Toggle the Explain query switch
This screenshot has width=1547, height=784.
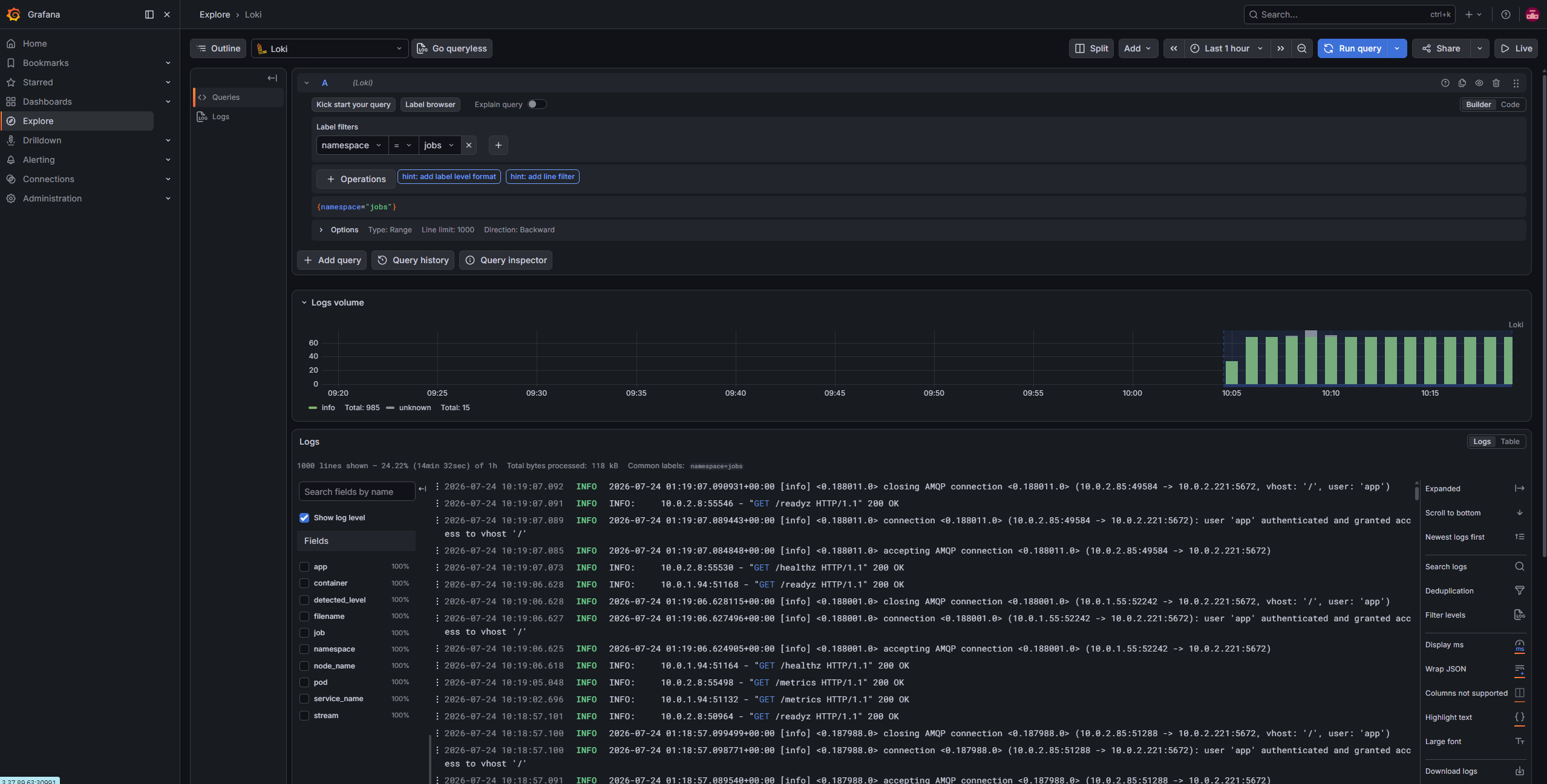click(x=537, y=105)
